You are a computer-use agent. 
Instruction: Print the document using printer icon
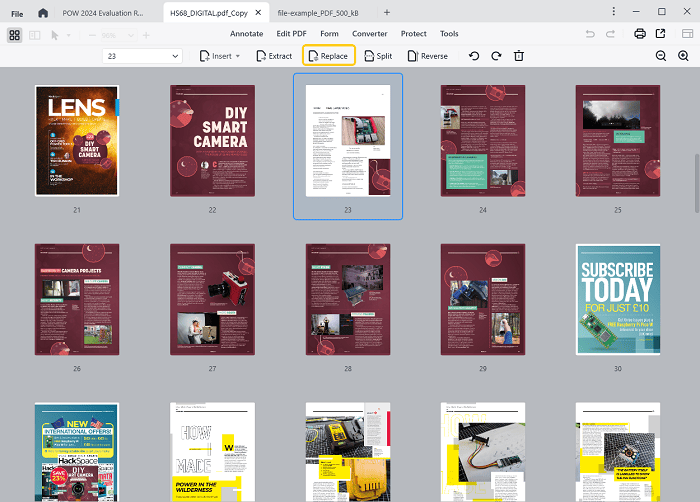coord(639,34)
